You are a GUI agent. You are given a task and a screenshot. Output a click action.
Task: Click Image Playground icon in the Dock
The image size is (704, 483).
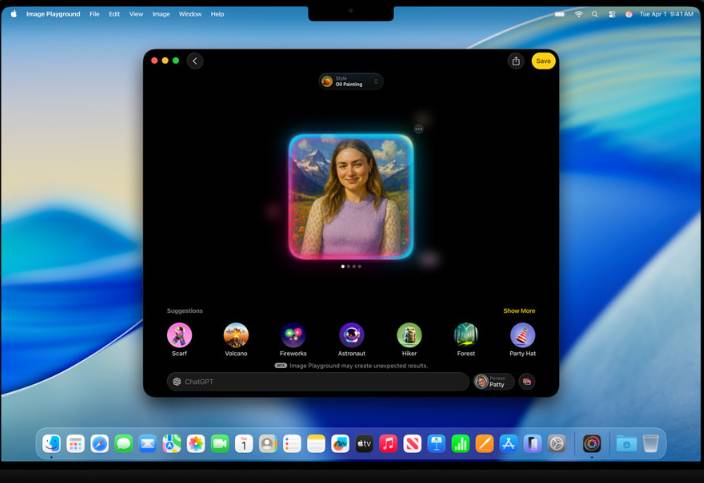pyautogui.click(x=592, y=444)
